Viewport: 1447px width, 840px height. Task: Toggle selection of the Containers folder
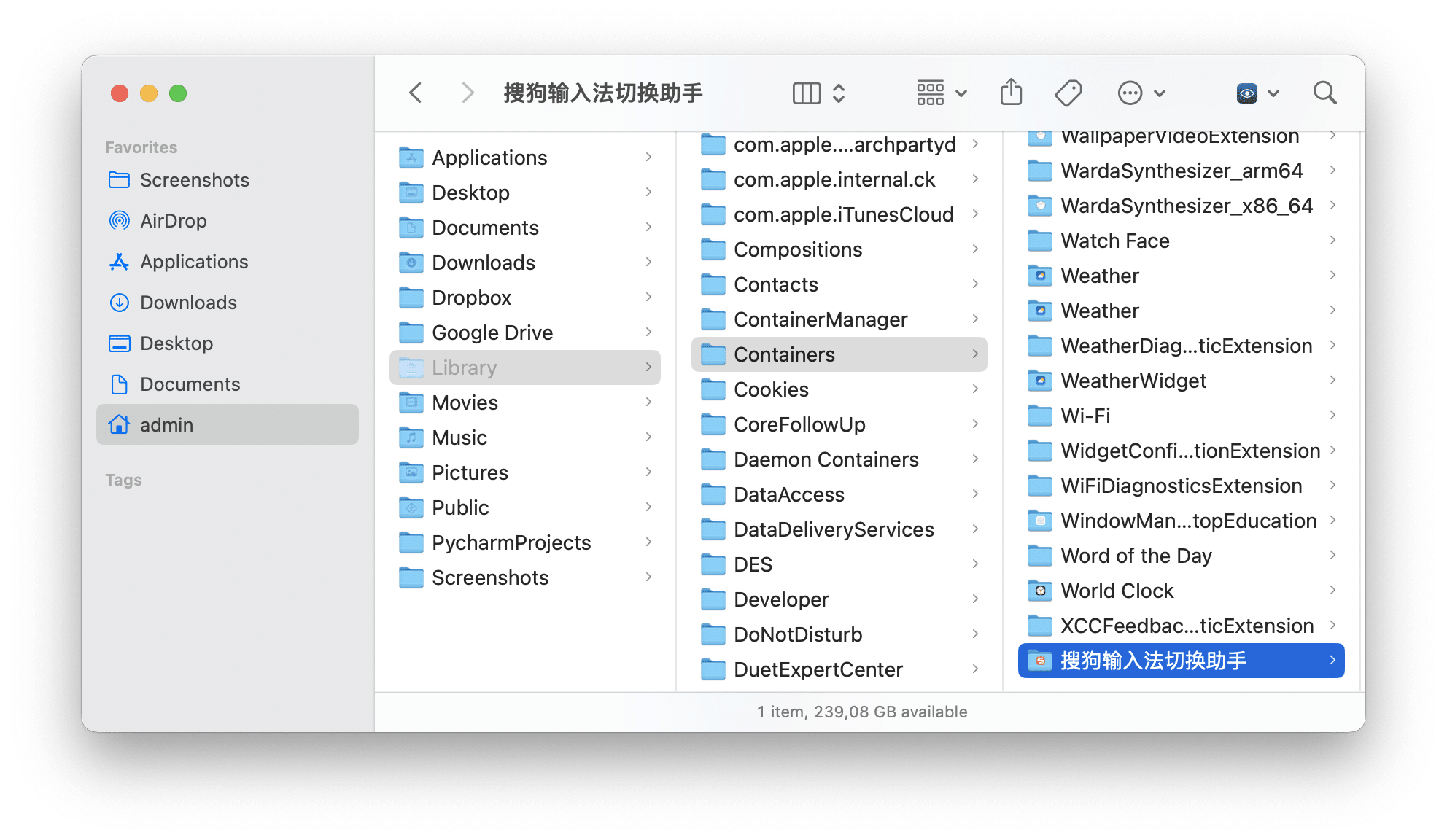(784, 354)
